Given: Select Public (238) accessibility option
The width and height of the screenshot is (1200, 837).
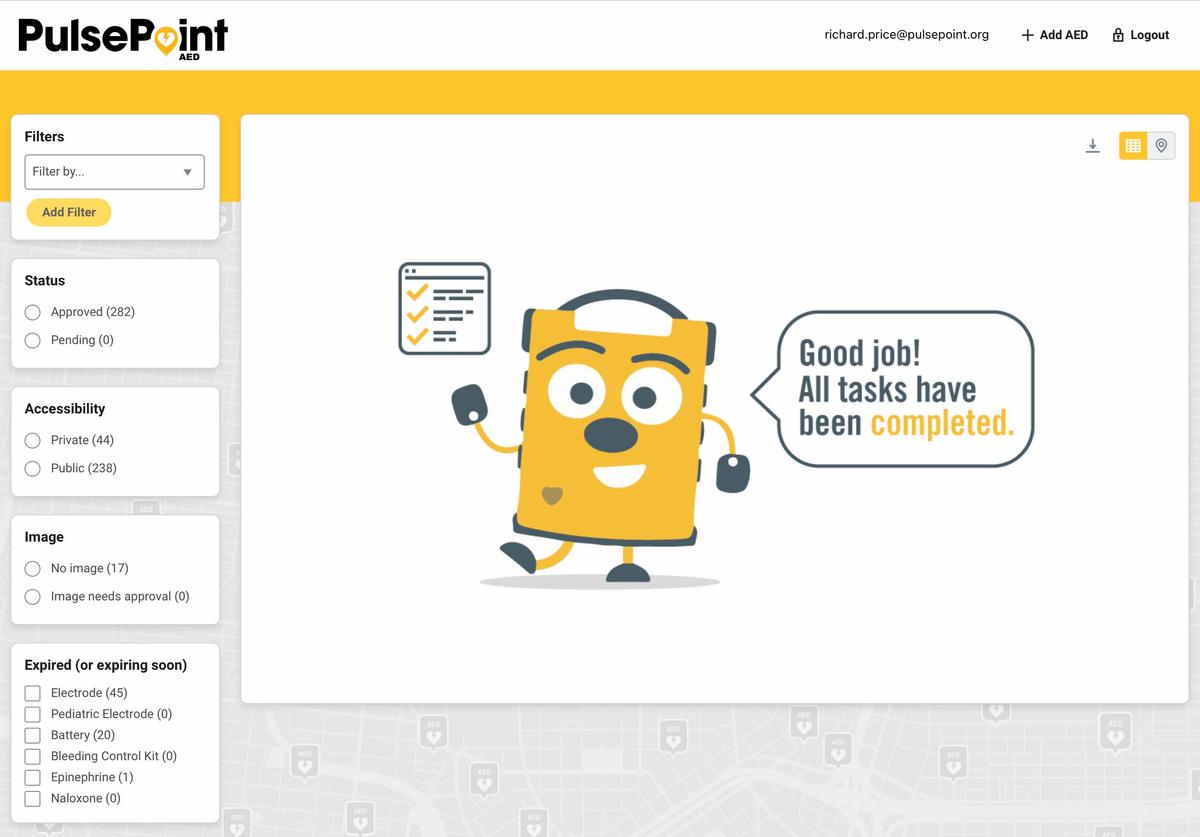Looking at the screenshot, I should 32,468.
